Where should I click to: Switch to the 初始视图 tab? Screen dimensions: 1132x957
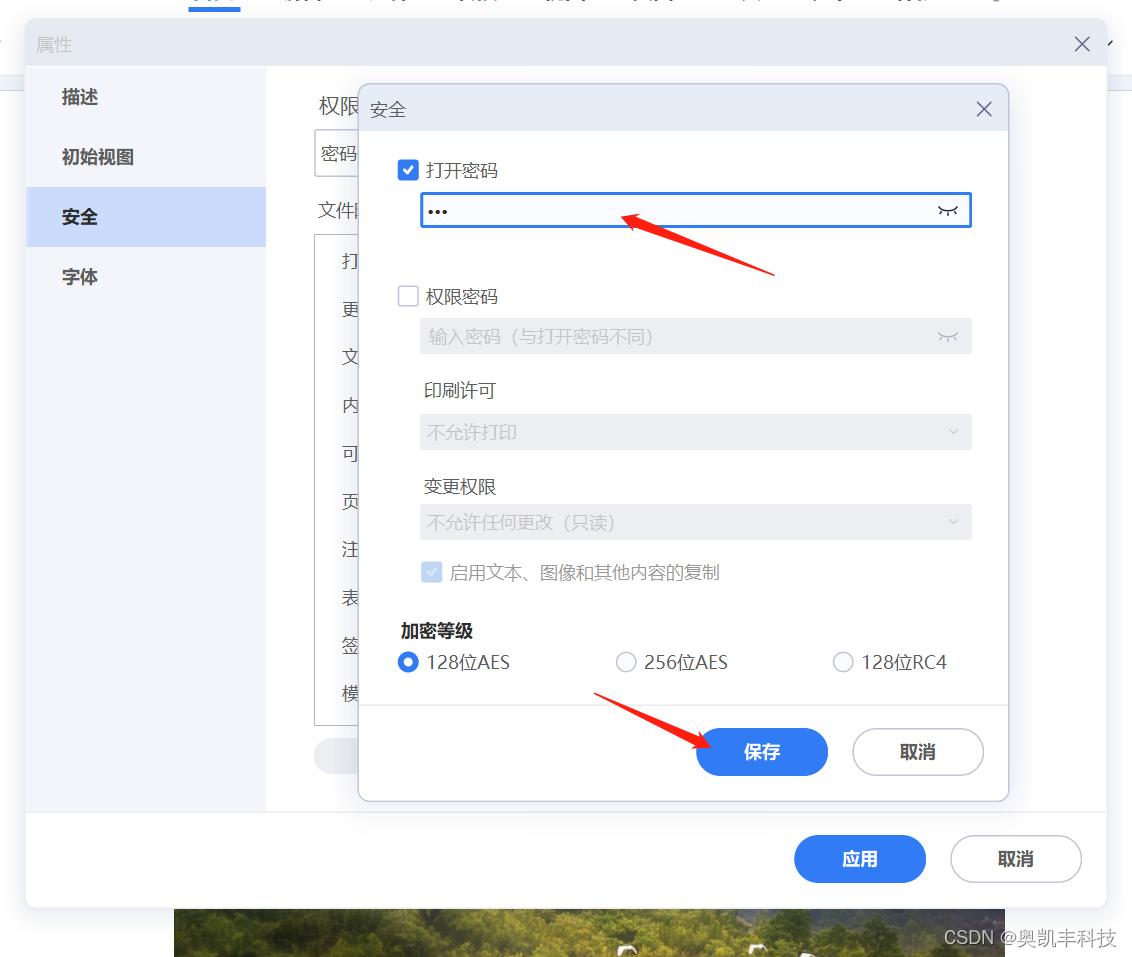(x=146, y=157)
